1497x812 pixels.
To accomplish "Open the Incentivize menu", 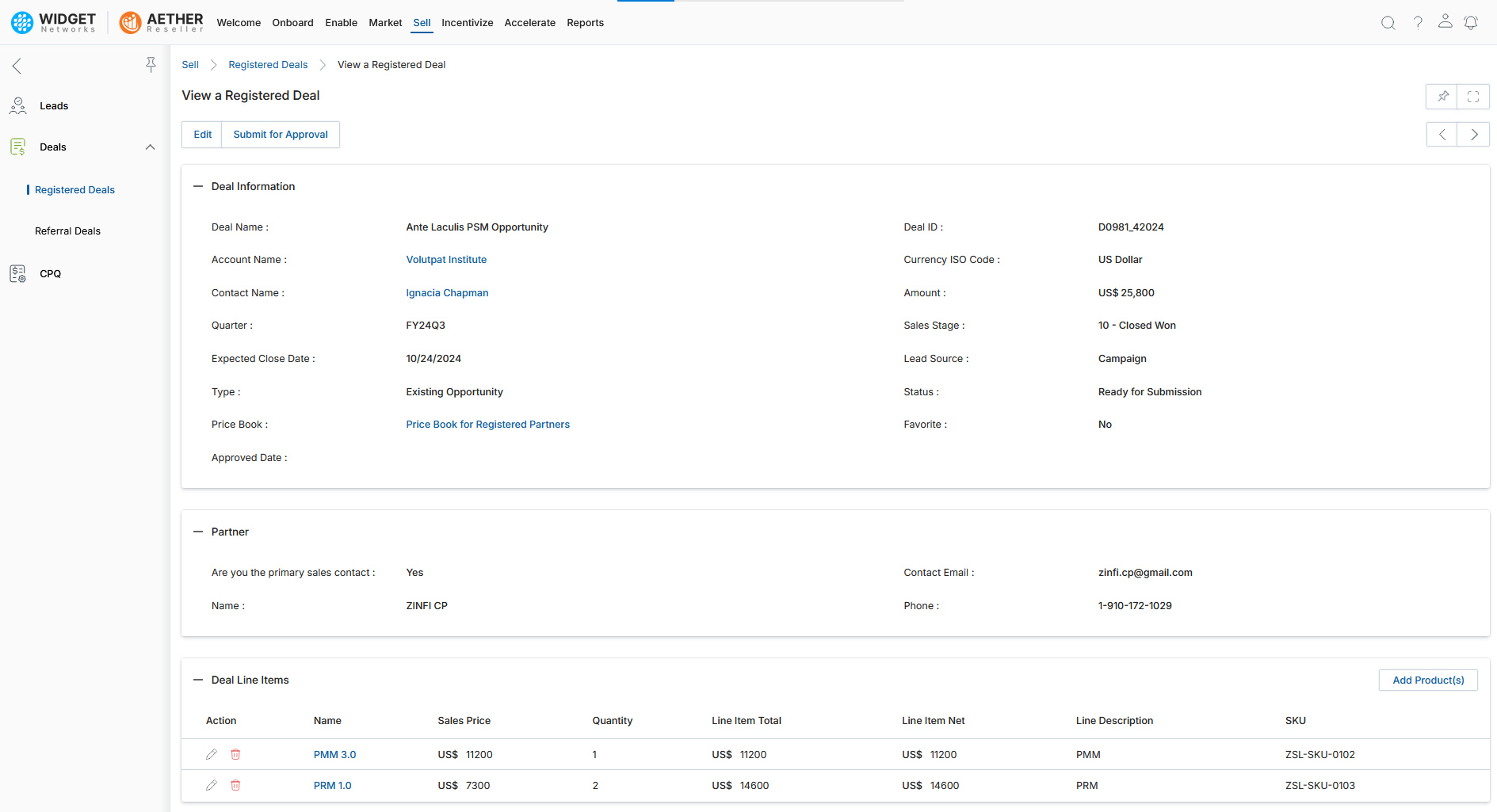I will coord(467,23).
